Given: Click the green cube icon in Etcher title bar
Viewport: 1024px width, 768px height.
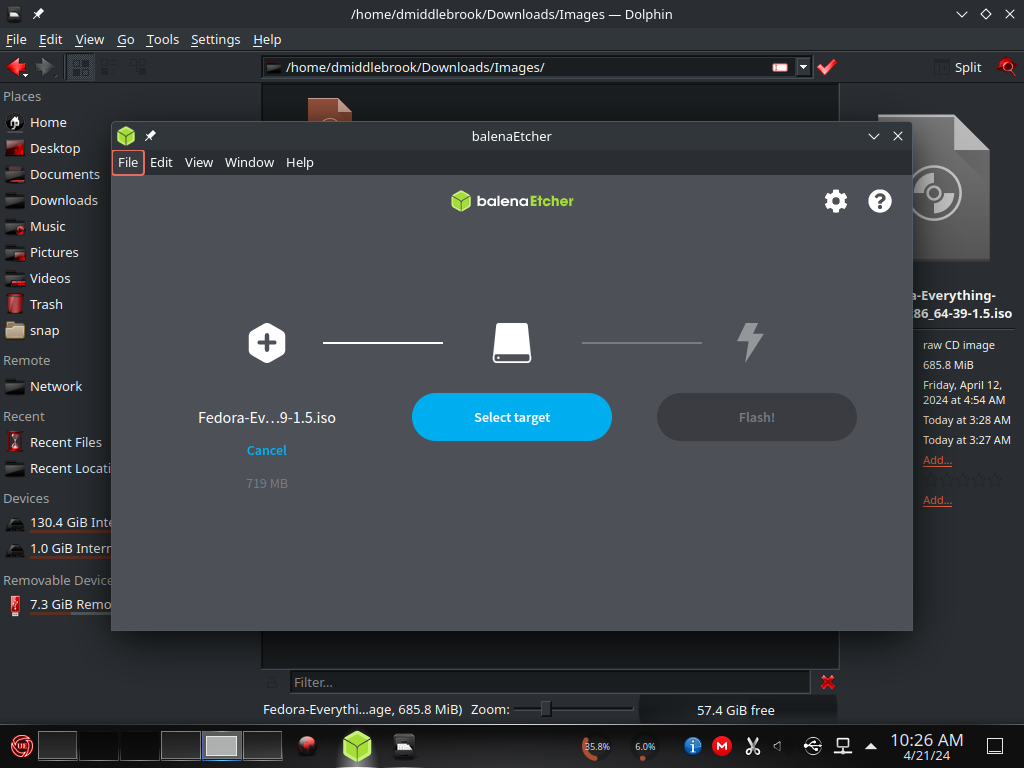Looking at the screenshot, I should pos(126,136).
